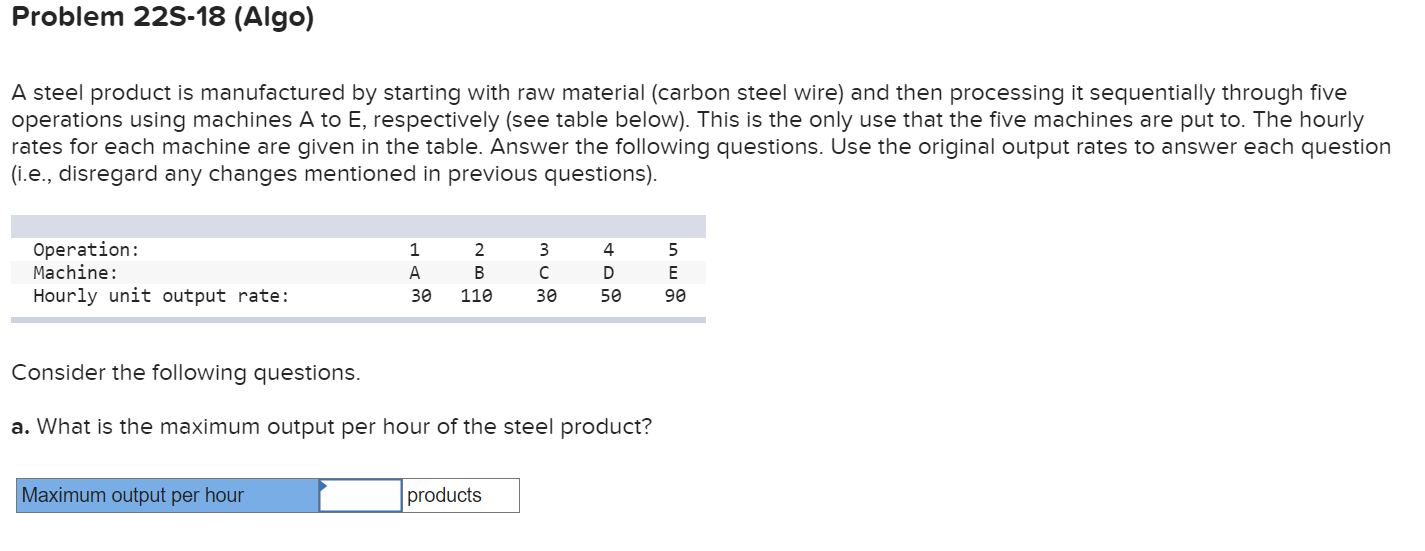Click operation number 4 in the table
Viewport: 1425px width, 551px height.
point(609,249)
